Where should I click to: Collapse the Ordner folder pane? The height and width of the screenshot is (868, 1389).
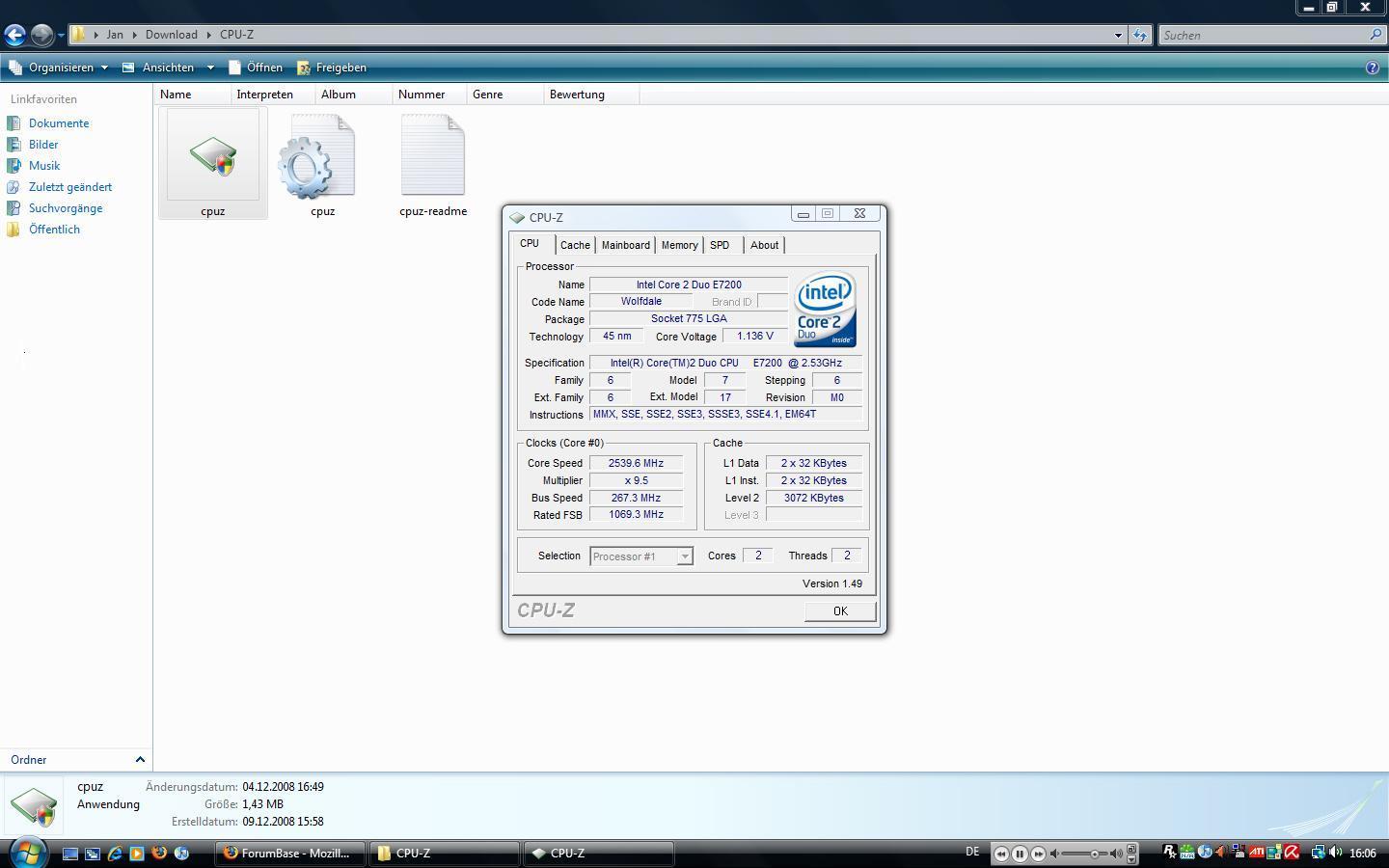coord(140,760)
